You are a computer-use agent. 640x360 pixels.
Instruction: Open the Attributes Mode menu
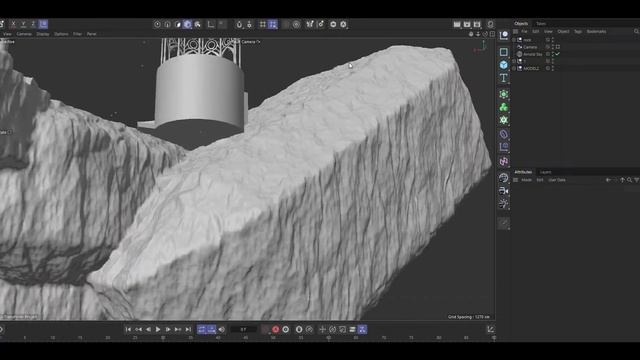pos(527,180)
